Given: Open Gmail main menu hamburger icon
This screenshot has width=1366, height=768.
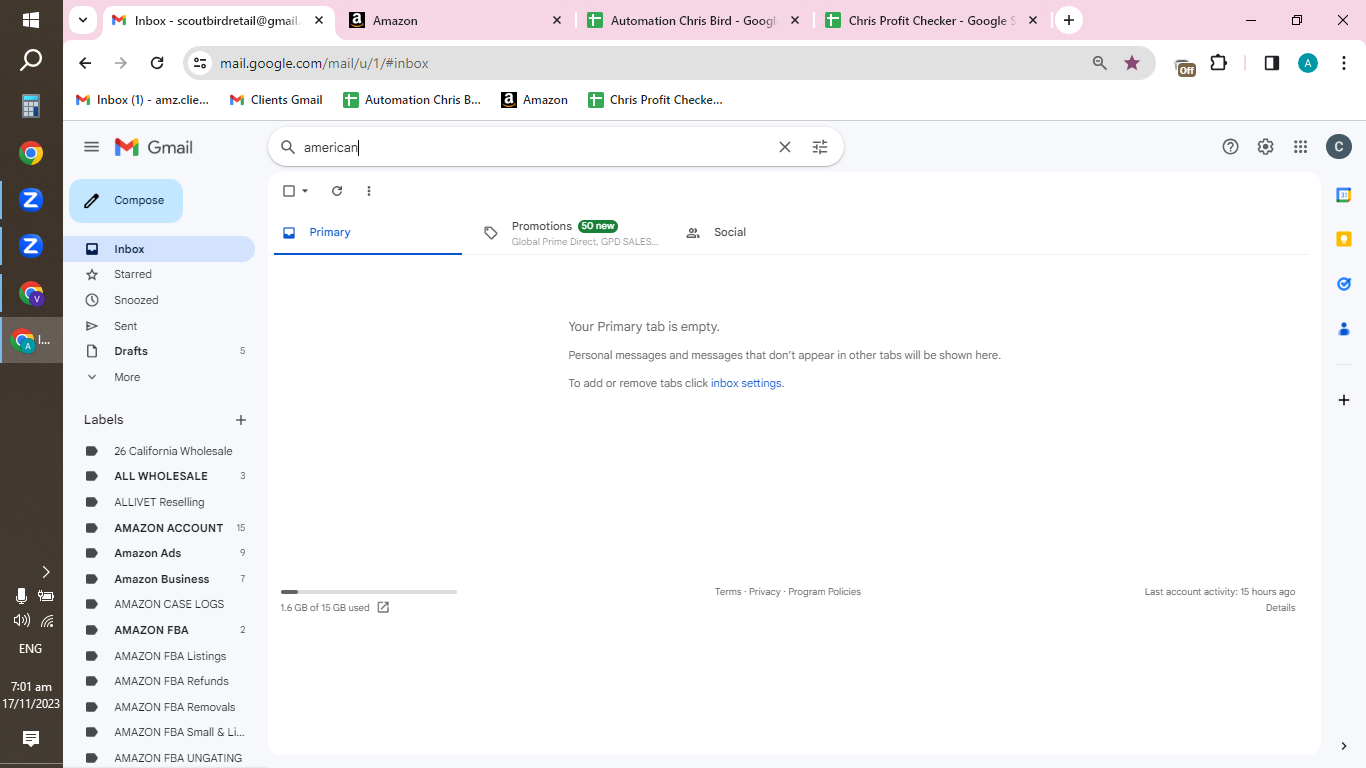Looking at the screenshot, I should click(x=92, y=147).
